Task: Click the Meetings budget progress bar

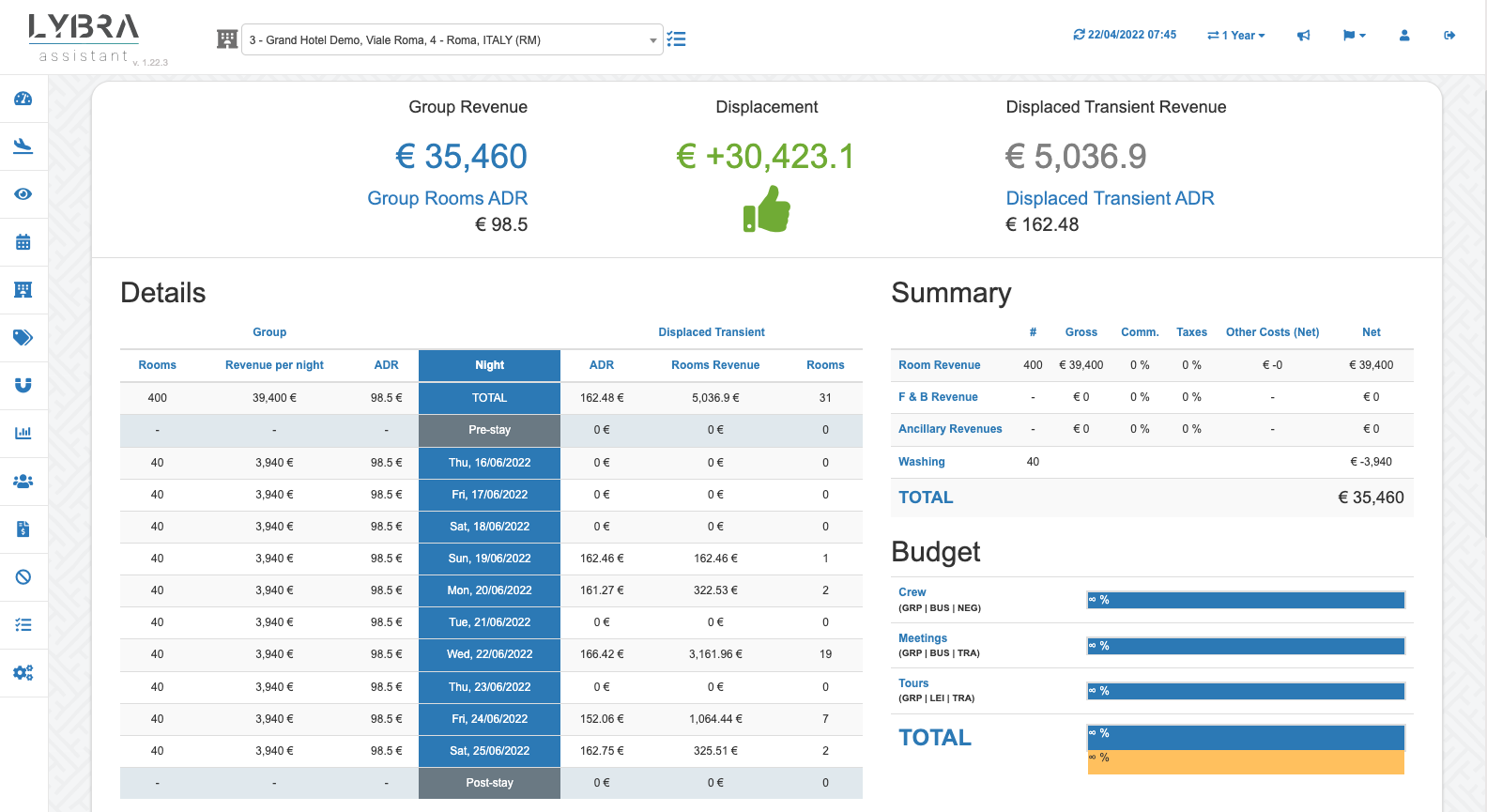Action: 1246,646
